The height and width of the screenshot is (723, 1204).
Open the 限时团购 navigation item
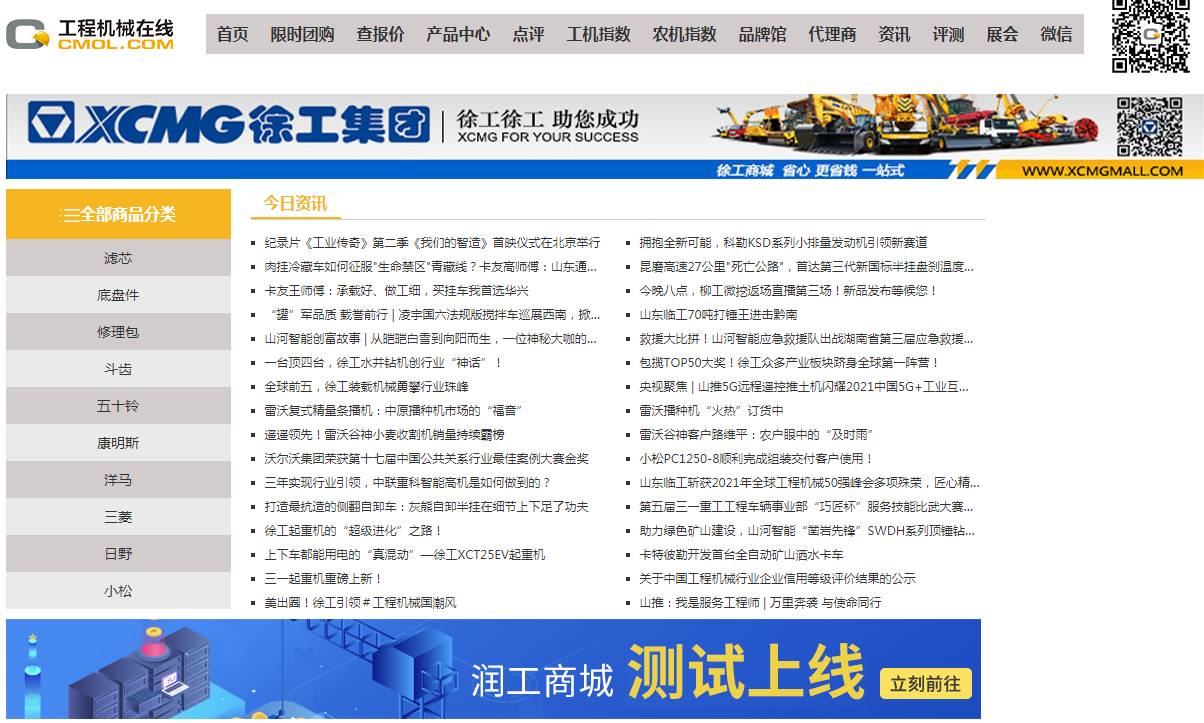pos(302,34)
